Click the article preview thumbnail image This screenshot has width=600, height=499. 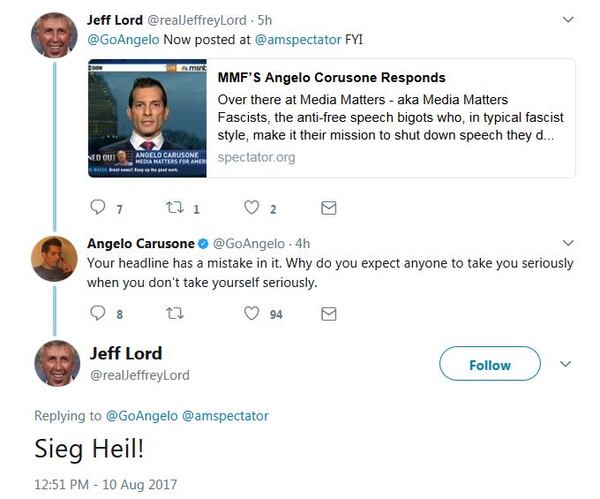pos(147,118)
